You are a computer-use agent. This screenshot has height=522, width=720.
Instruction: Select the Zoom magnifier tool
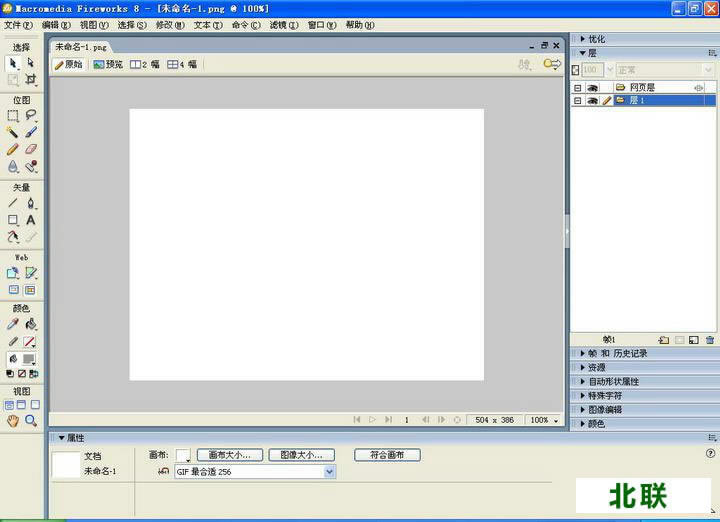(x=30, y=421)
